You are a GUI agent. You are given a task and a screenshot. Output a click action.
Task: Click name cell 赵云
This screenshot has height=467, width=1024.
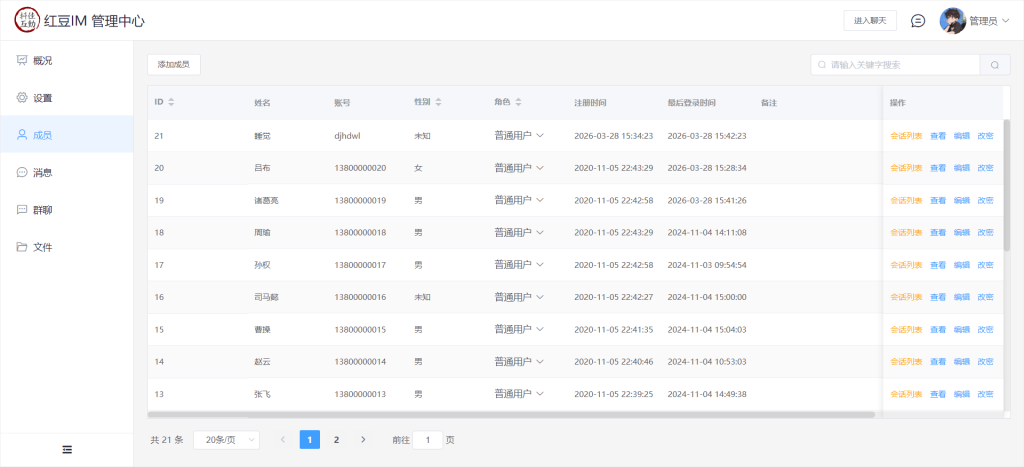coord(263,362)
